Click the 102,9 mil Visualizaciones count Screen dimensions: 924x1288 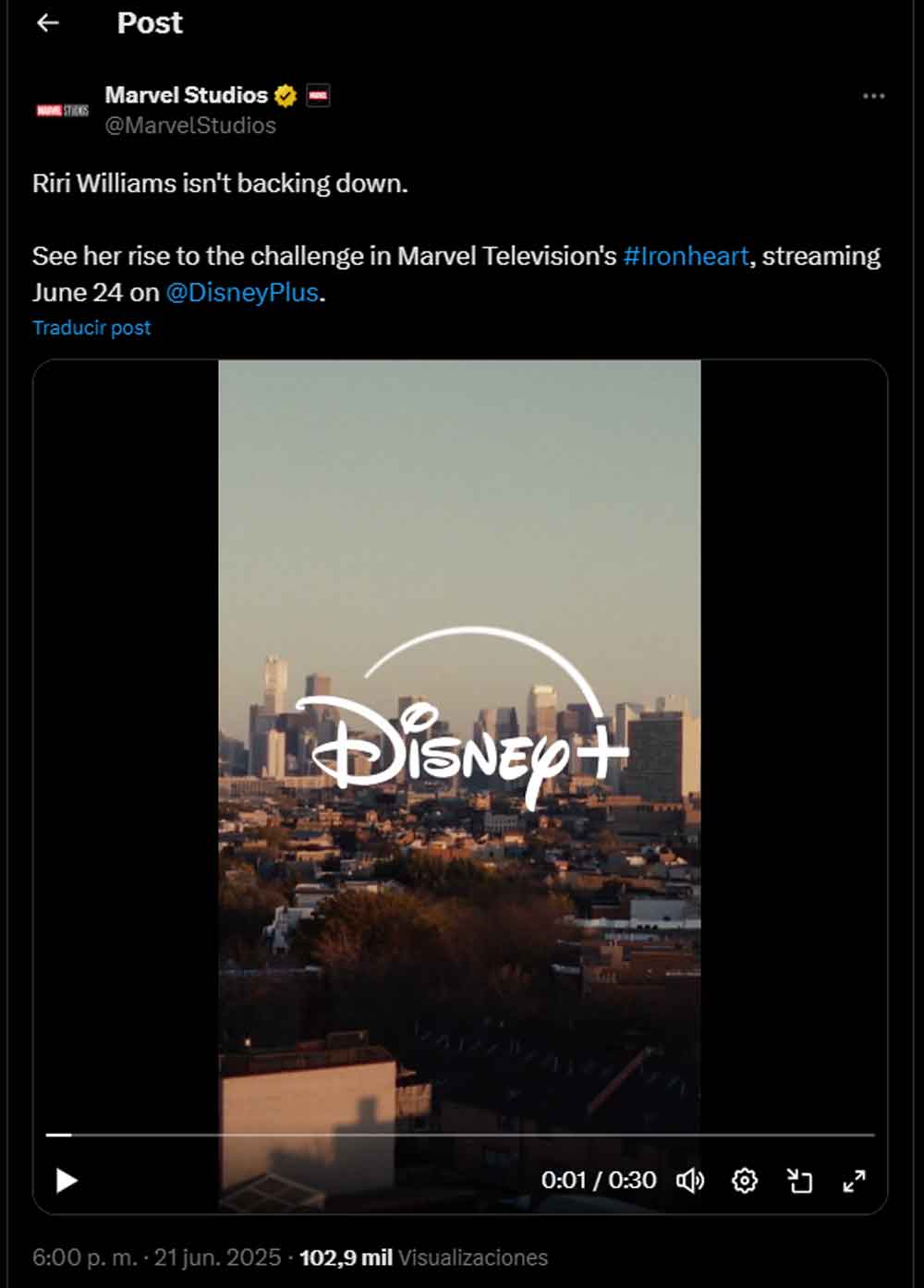point(423,1258)
